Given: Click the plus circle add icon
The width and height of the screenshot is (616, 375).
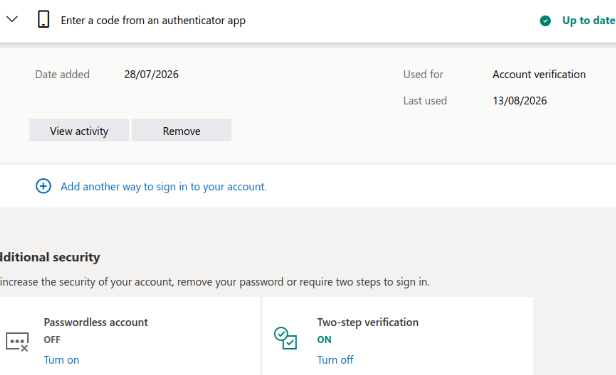Looking at the screenshot, I should tap(43, 186).
